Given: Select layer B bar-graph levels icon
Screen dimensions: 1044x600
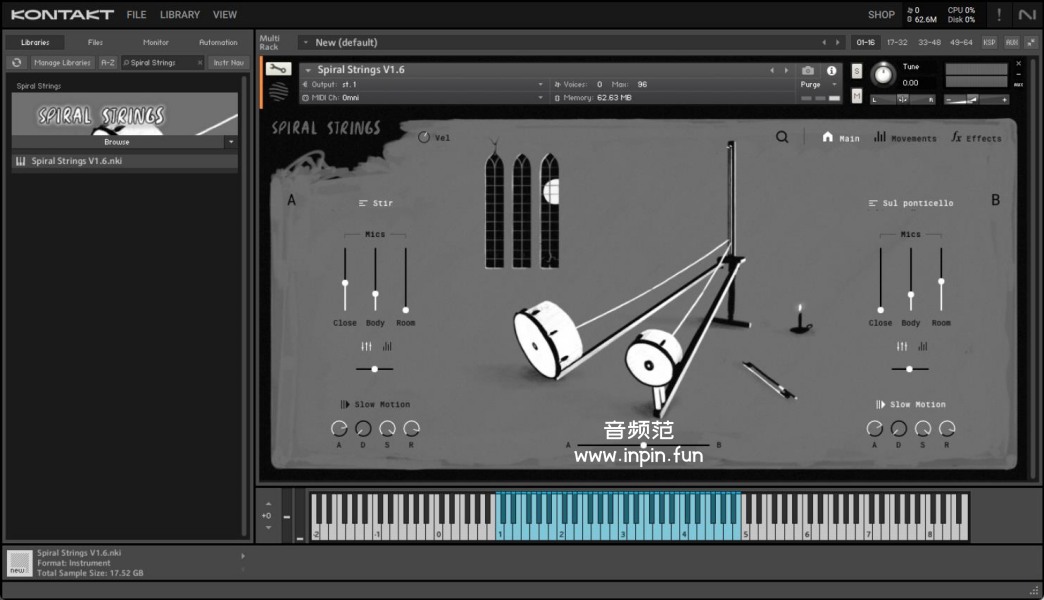Looking at the screenshot, I should tap(923, 346).
